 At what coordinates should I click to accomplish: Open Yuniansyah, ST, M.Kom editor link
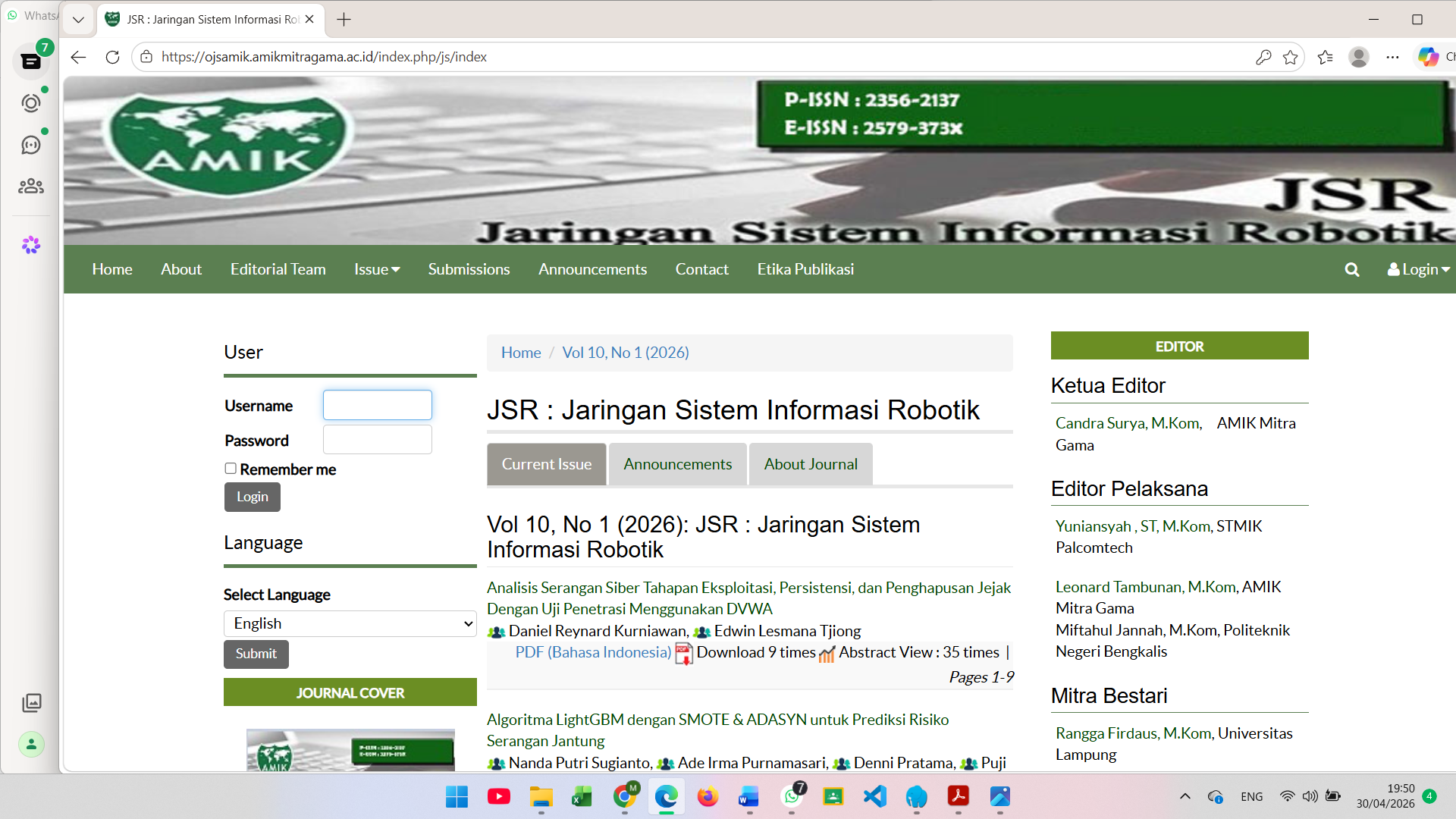coord(1134,526)
